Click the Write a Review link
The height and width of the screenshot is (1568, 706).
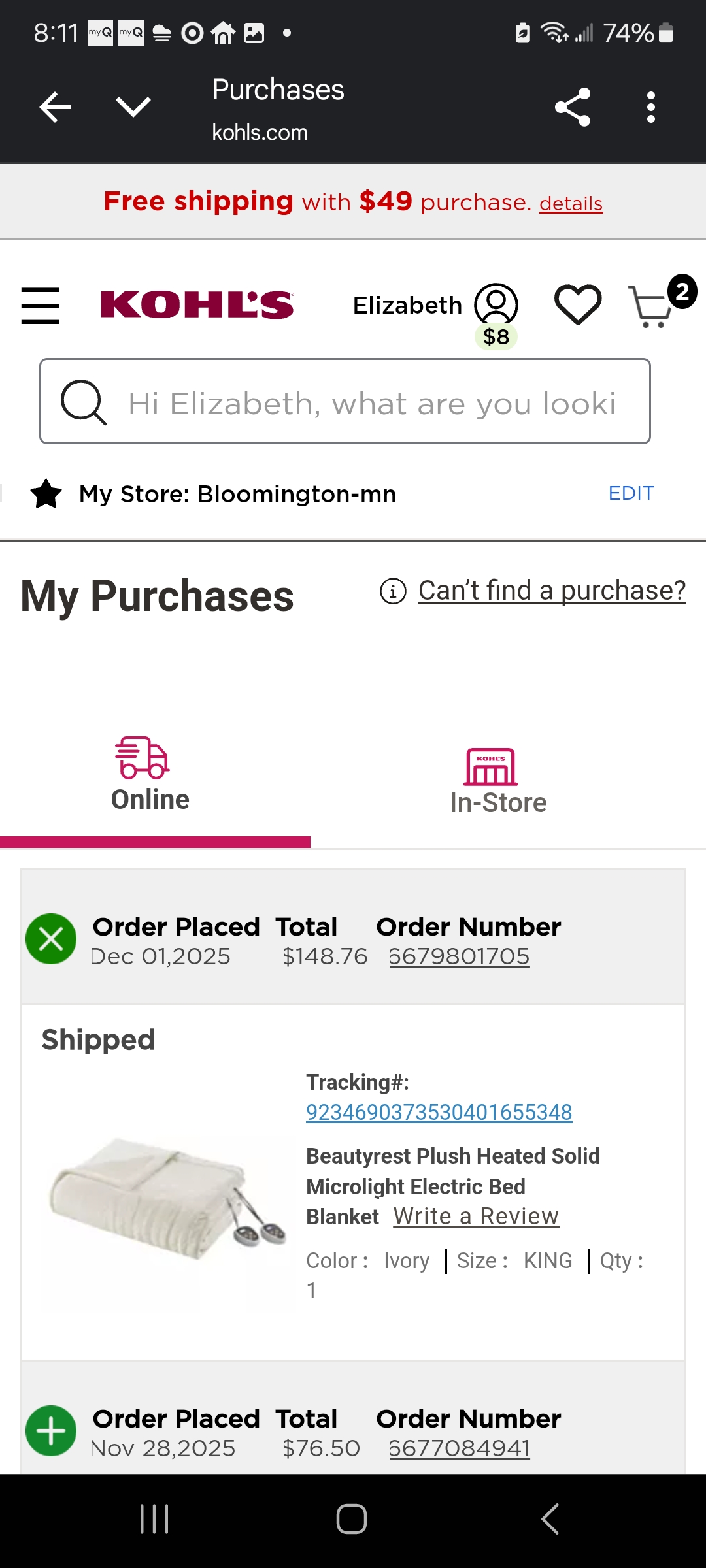coord(476,1217)
